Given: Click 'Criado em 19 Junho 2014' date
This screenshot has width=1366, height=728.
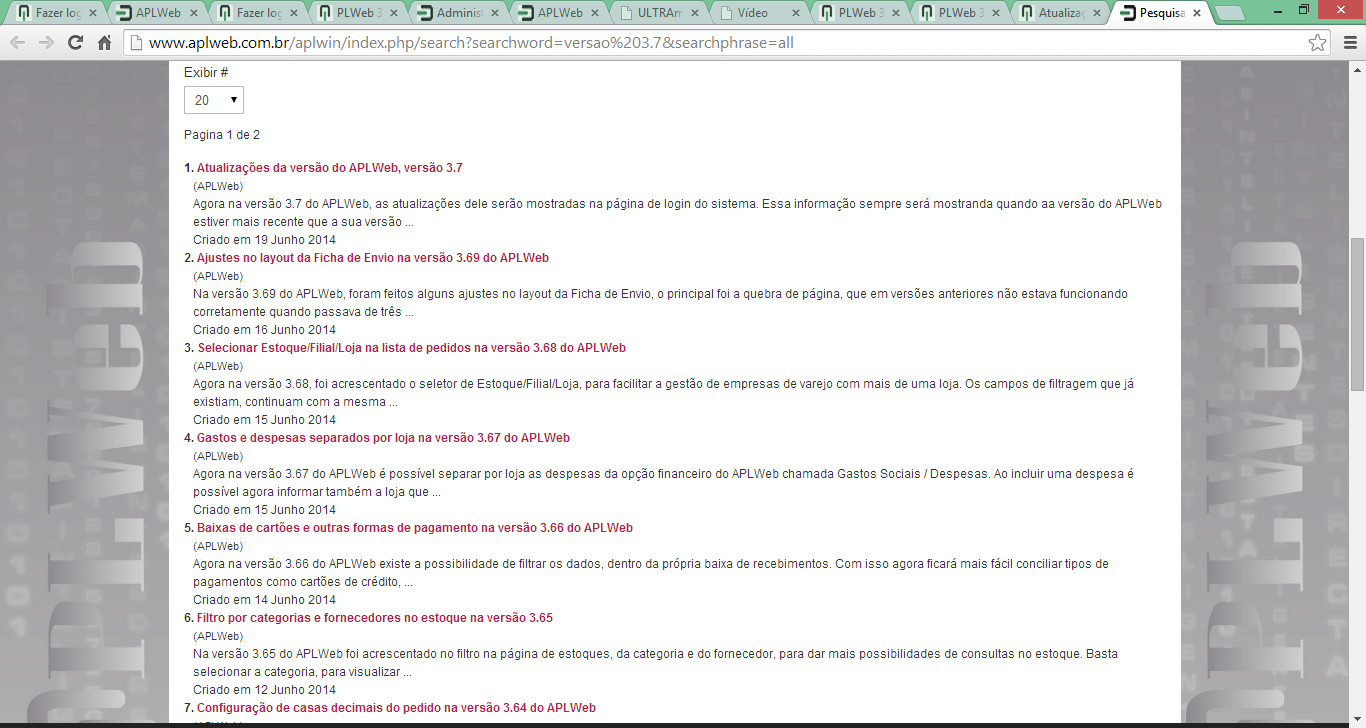Looking at the screenshot, I should [x=264, y=240].
